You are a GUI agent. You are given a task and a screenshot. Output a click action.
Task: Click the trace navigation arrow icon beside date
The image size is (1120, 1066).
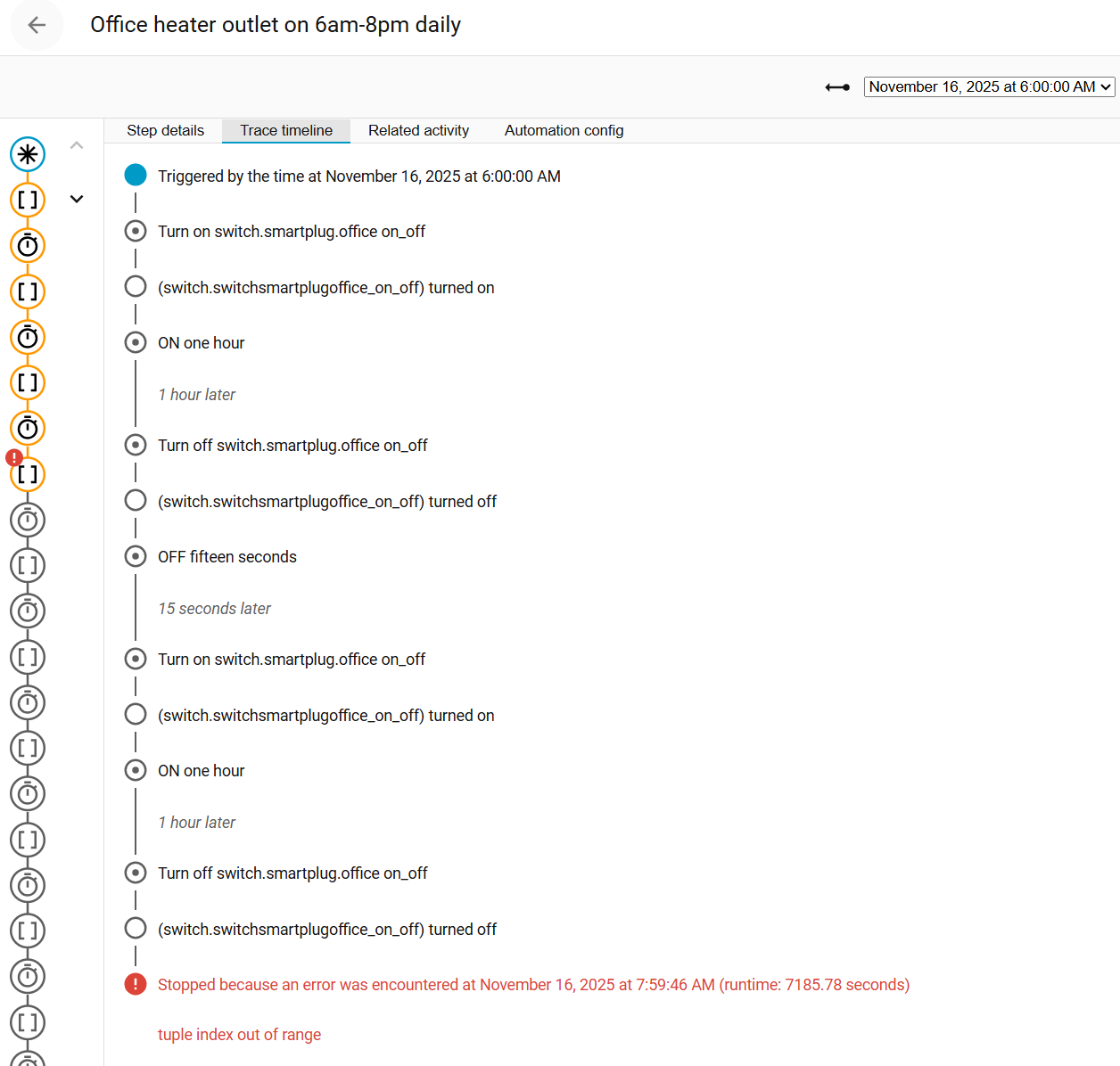point(837,87)
